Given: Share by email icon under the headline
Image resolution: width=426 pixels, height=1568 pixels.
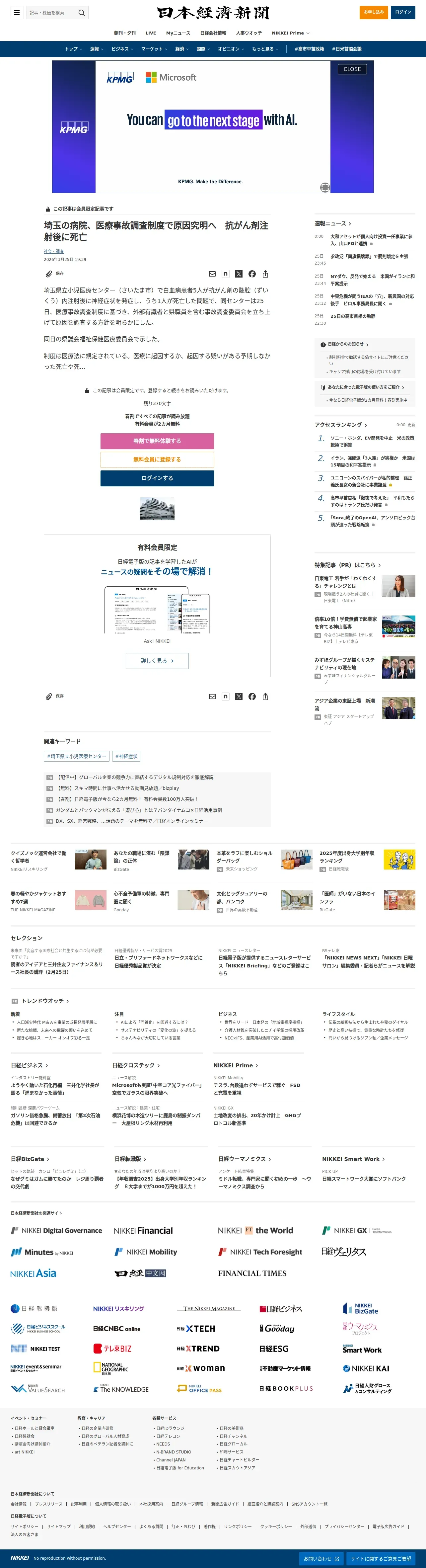Looking at the screenshot, I should [x=212, y=274].
